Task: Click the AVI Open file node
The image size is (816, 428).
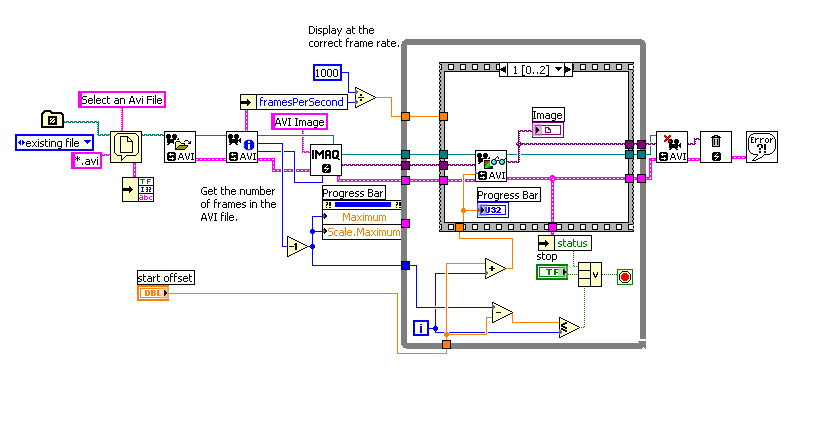Action: coord(180,147)
